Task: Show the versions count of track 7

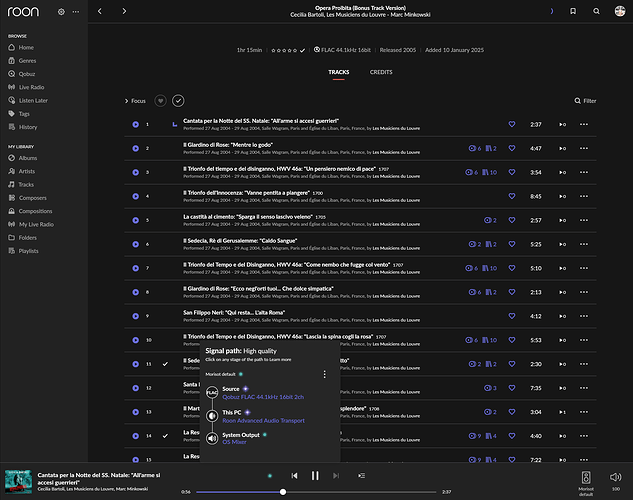Action: pyautogui.click(x=490, y=268)
